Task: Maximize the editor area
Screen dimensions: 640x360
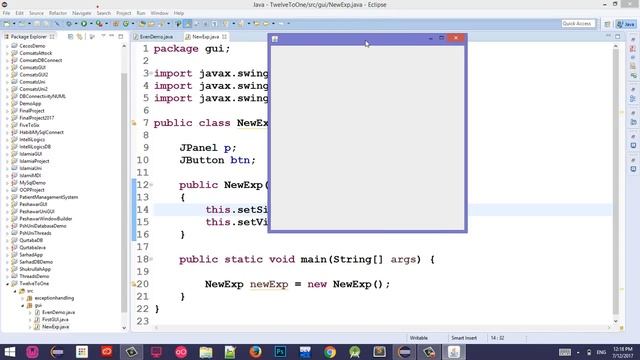Action: [618, 36]
